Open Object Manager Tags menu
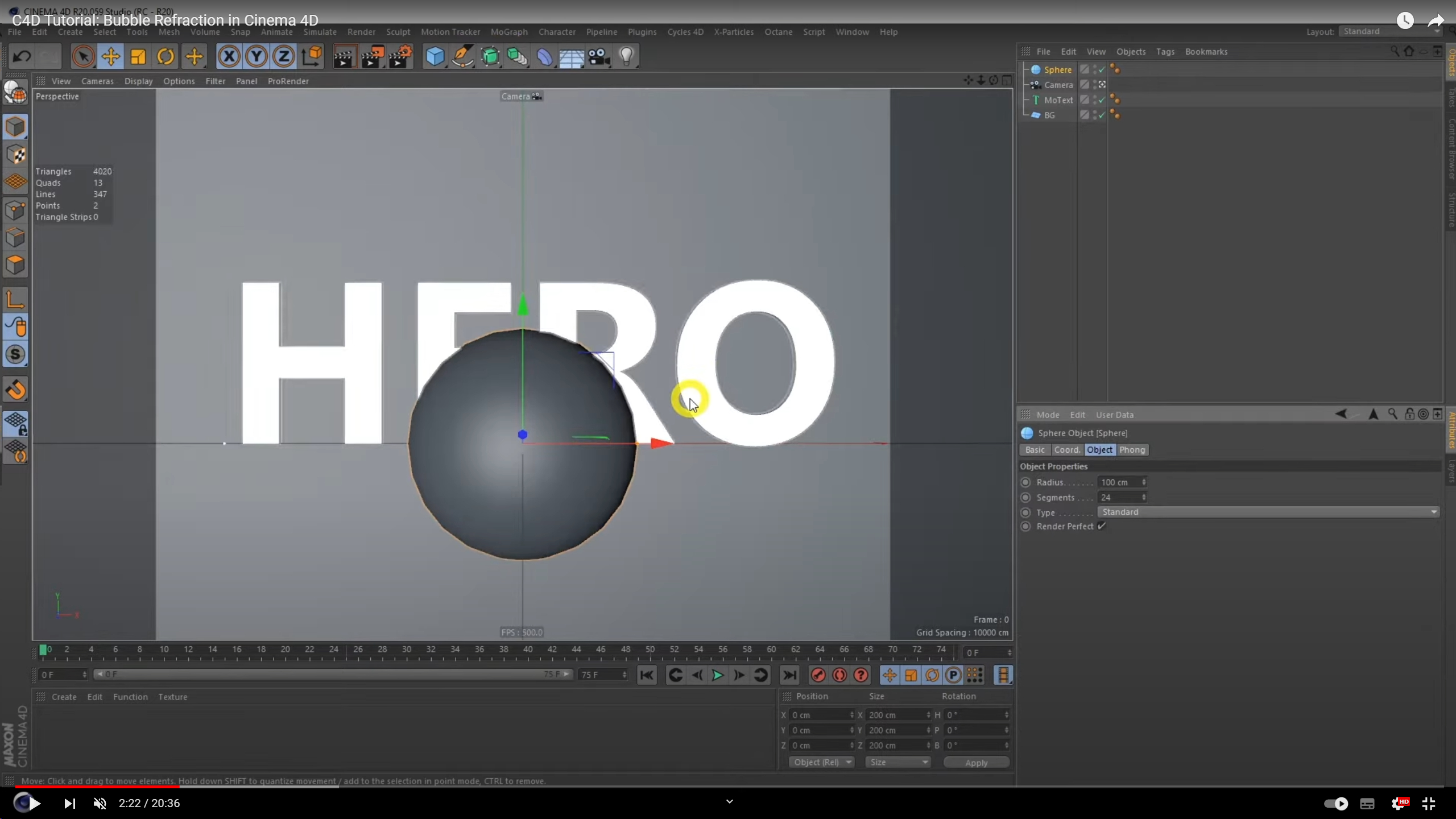1456x819 pixels. click(x=1165, y=52)
